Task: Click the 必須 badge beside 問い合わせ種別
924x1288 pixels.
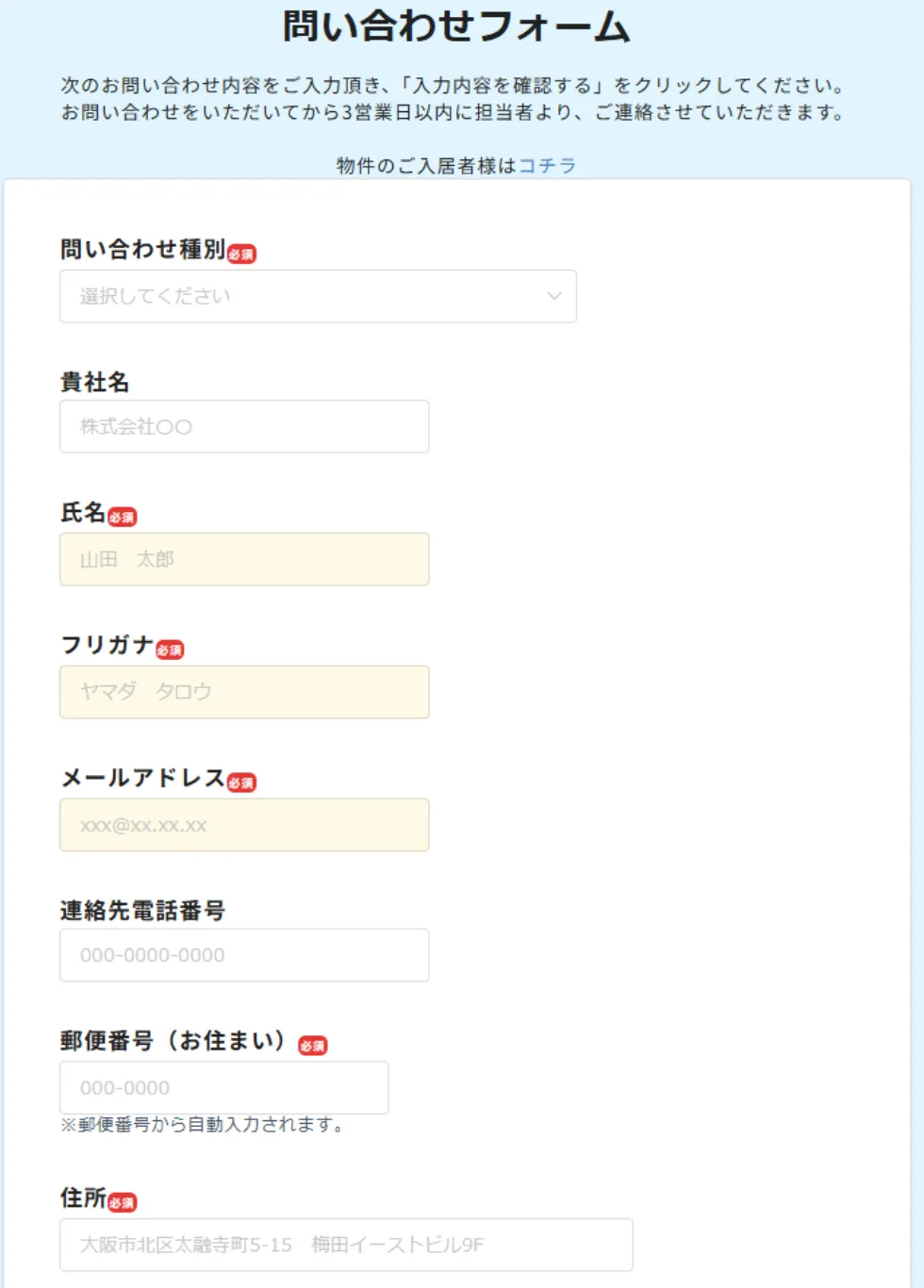Action: (x=241, y=254)
